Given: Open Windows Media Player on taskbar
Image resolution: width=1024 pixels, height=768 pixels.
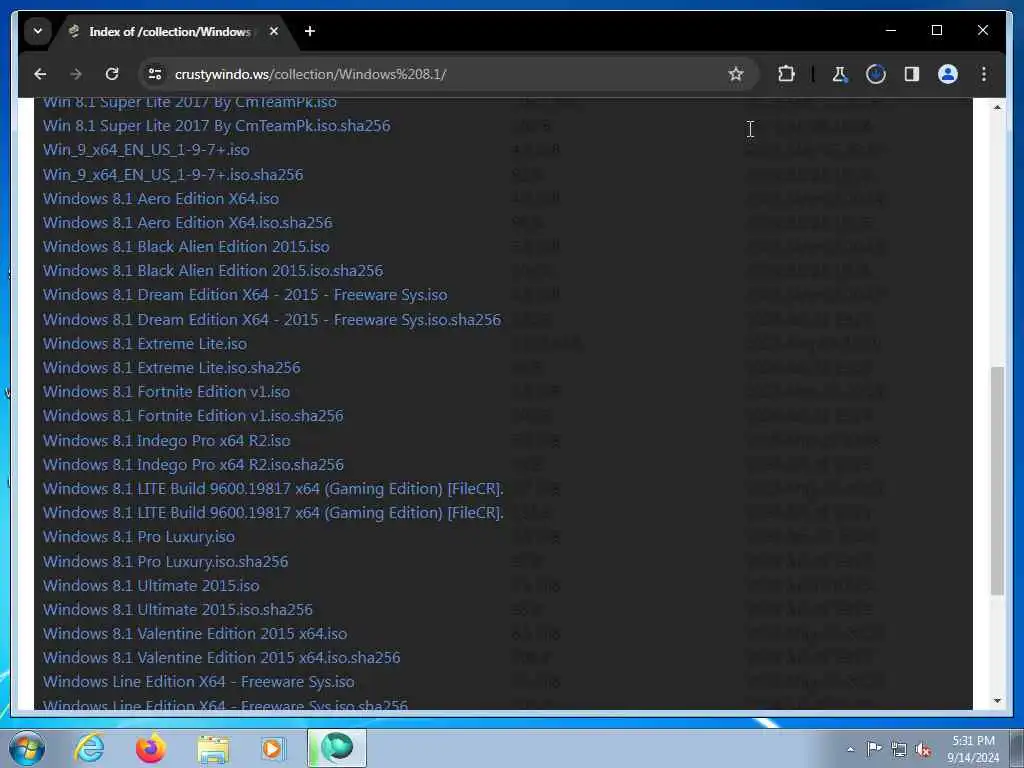Looking at the screenshot, I should coord(273,748).
